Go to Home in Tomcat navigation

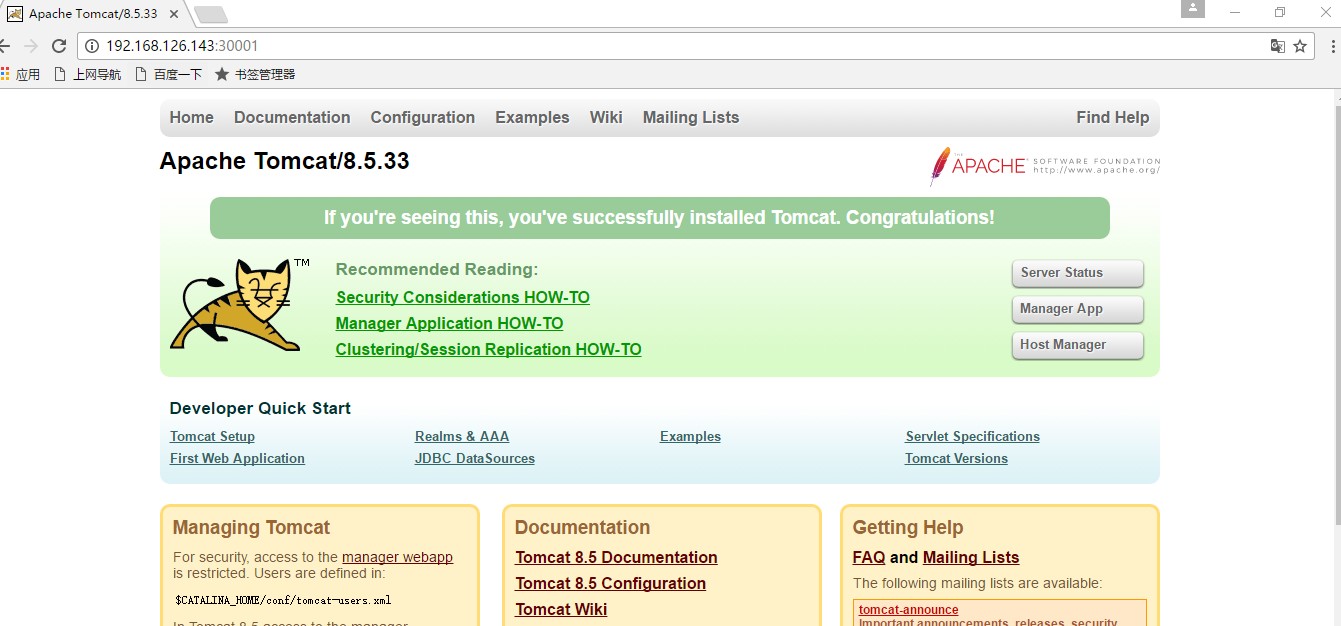(x=192, y=117)
